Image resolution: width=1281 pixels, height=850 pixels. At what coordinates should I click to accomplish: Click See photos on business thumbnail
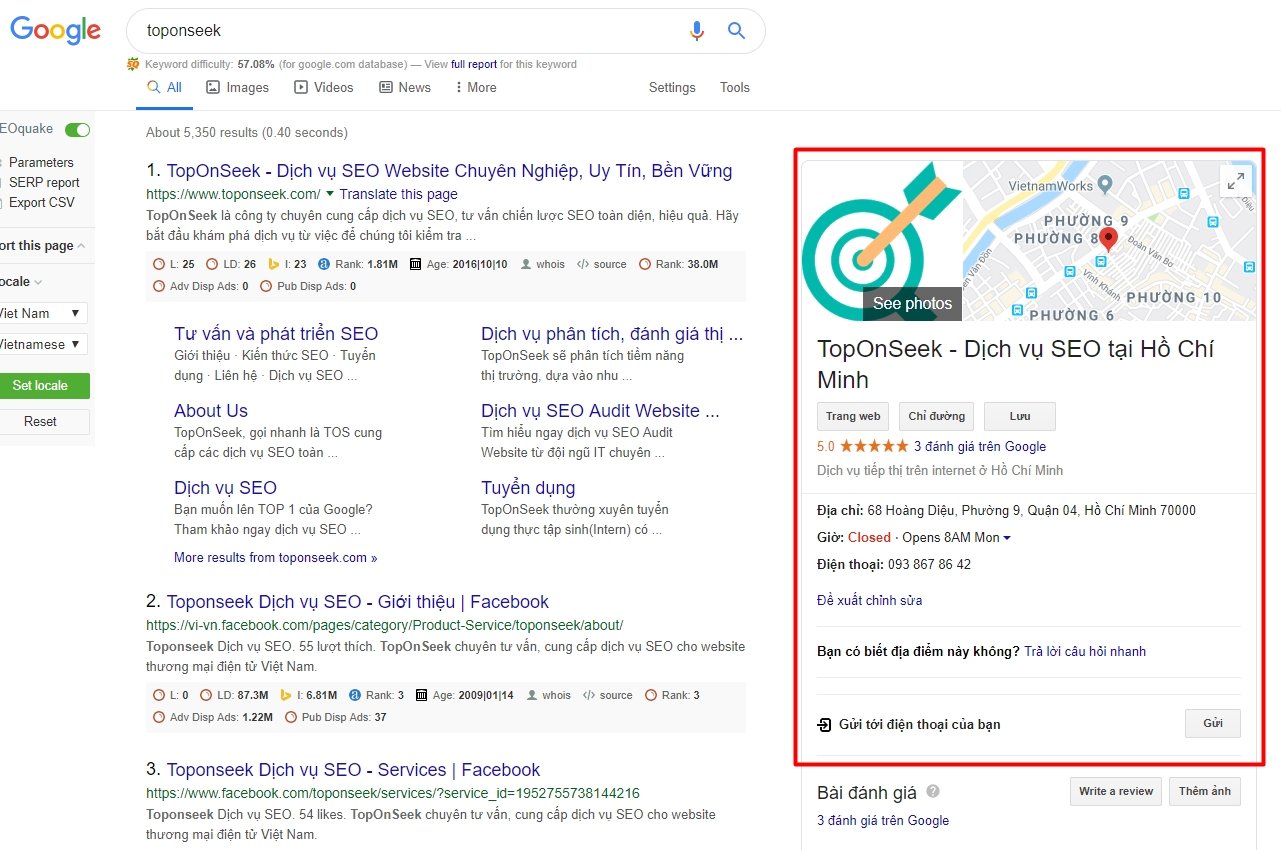click(x=912, y=303)
